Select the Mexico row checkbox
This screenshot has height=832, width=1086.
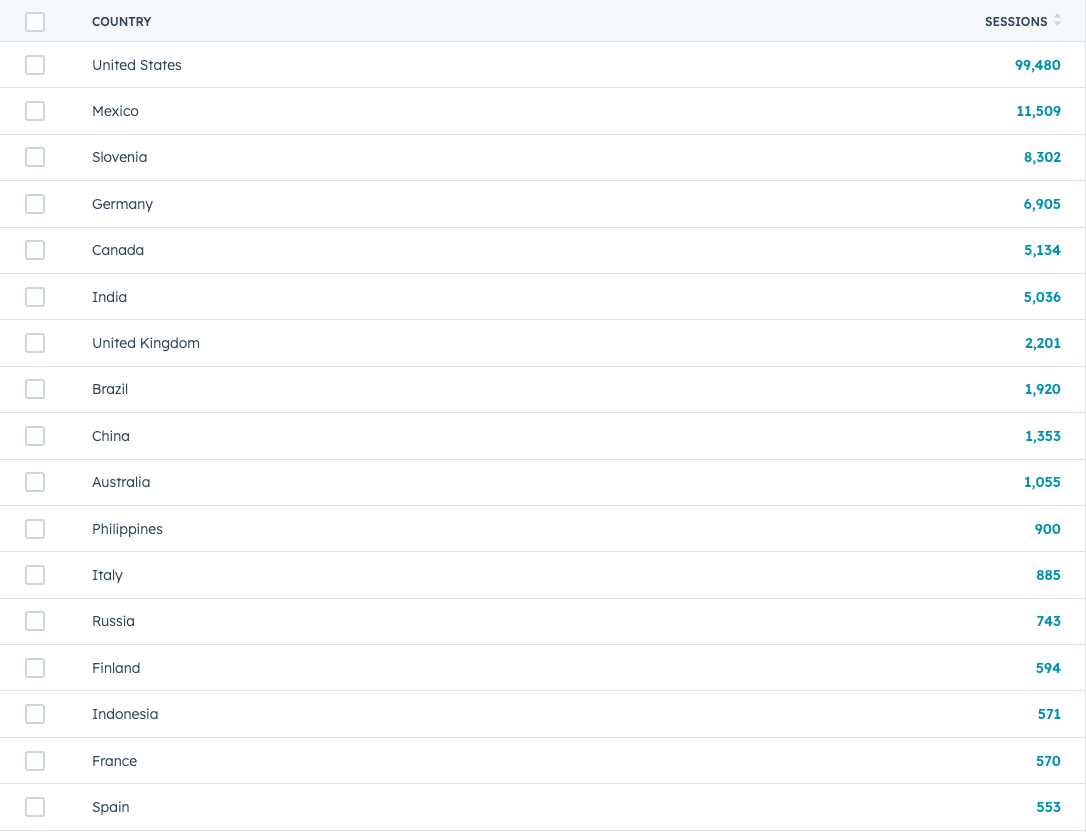(x=35, y=111)
